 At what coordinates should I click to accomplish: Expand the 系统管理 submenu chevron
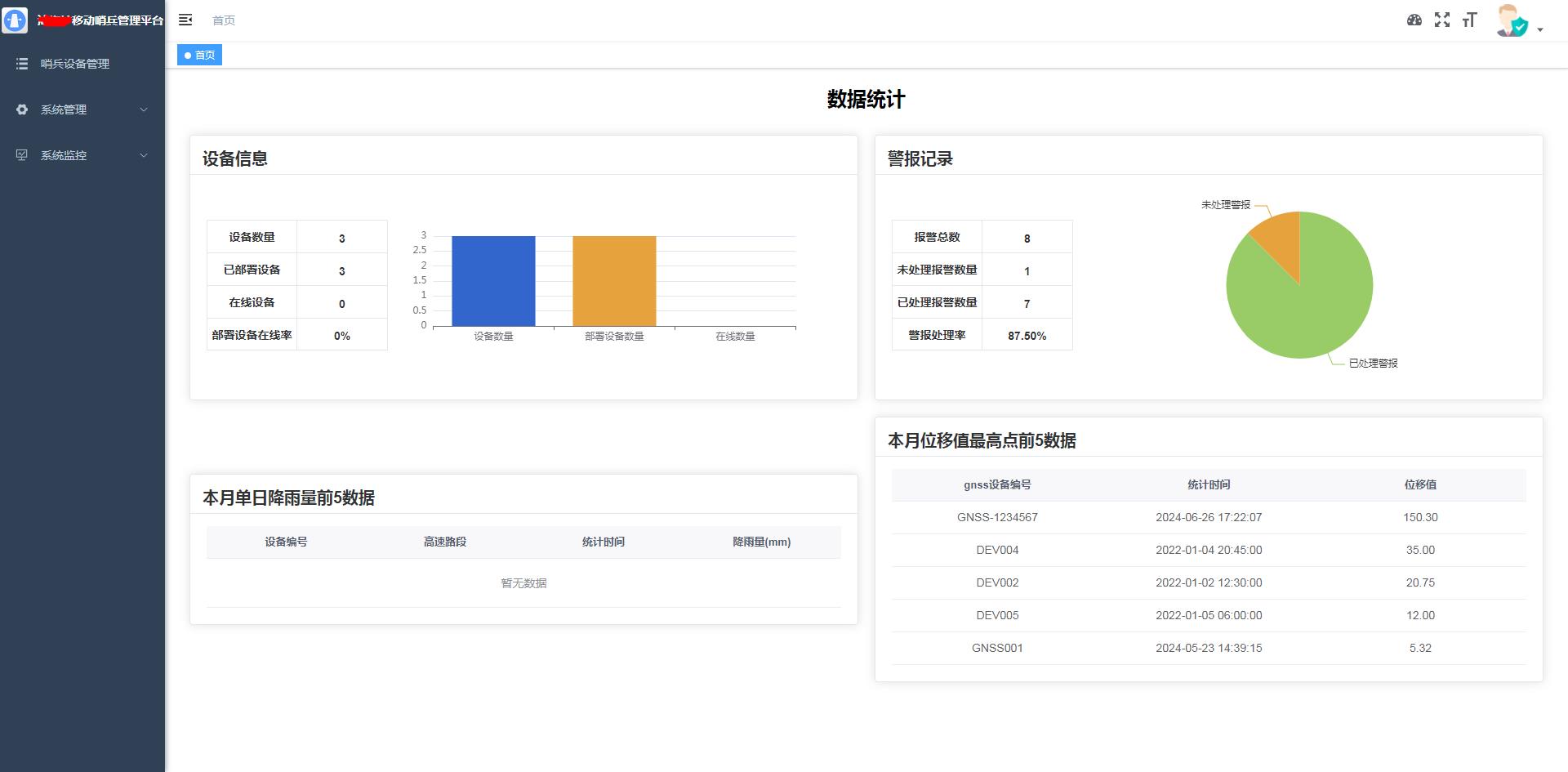point(144,109)
